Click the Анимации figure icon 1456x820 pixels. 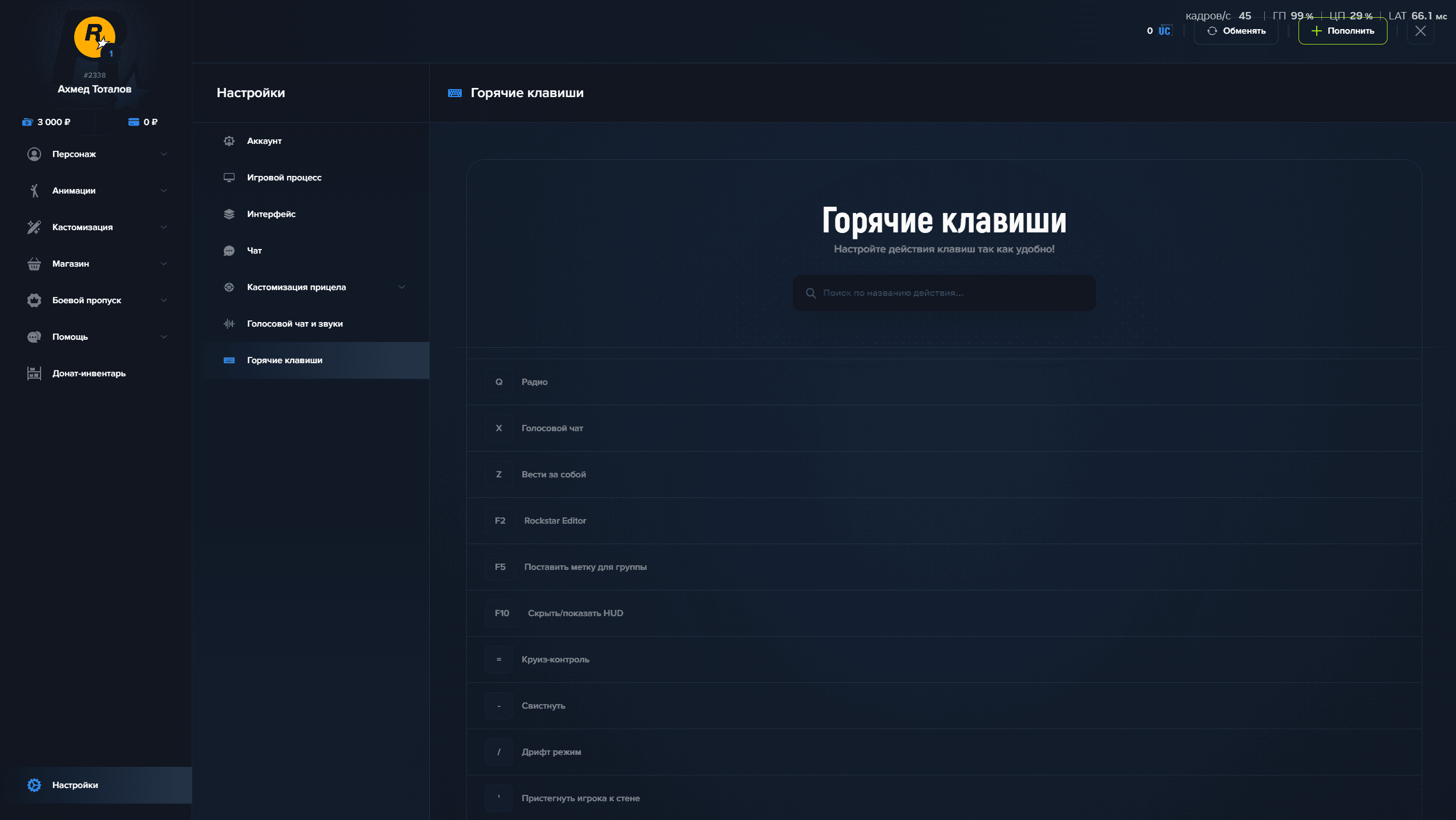[x=34, y=191]
